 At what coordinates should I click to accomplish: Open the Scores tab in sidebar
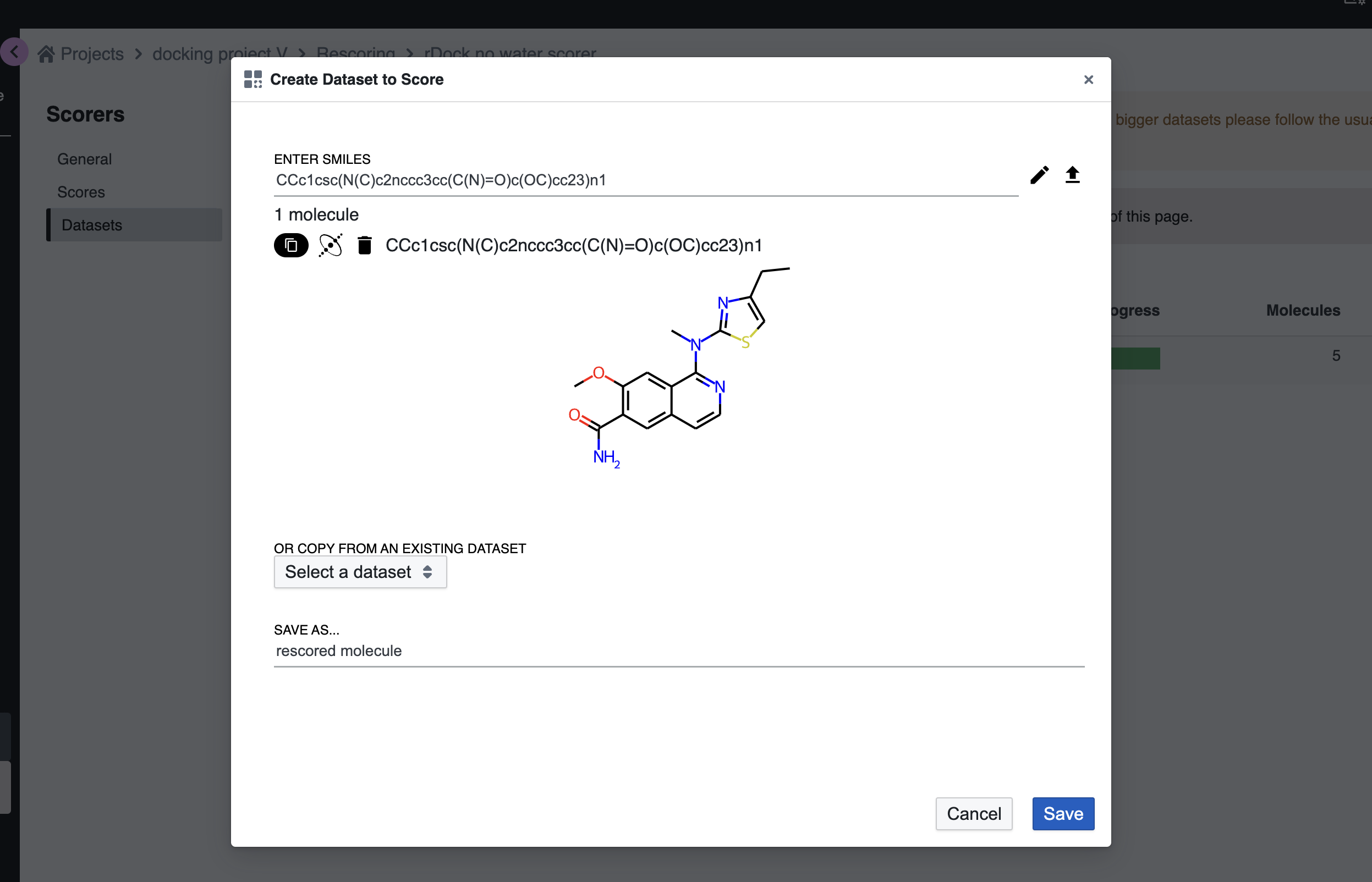tap(81, 192)
